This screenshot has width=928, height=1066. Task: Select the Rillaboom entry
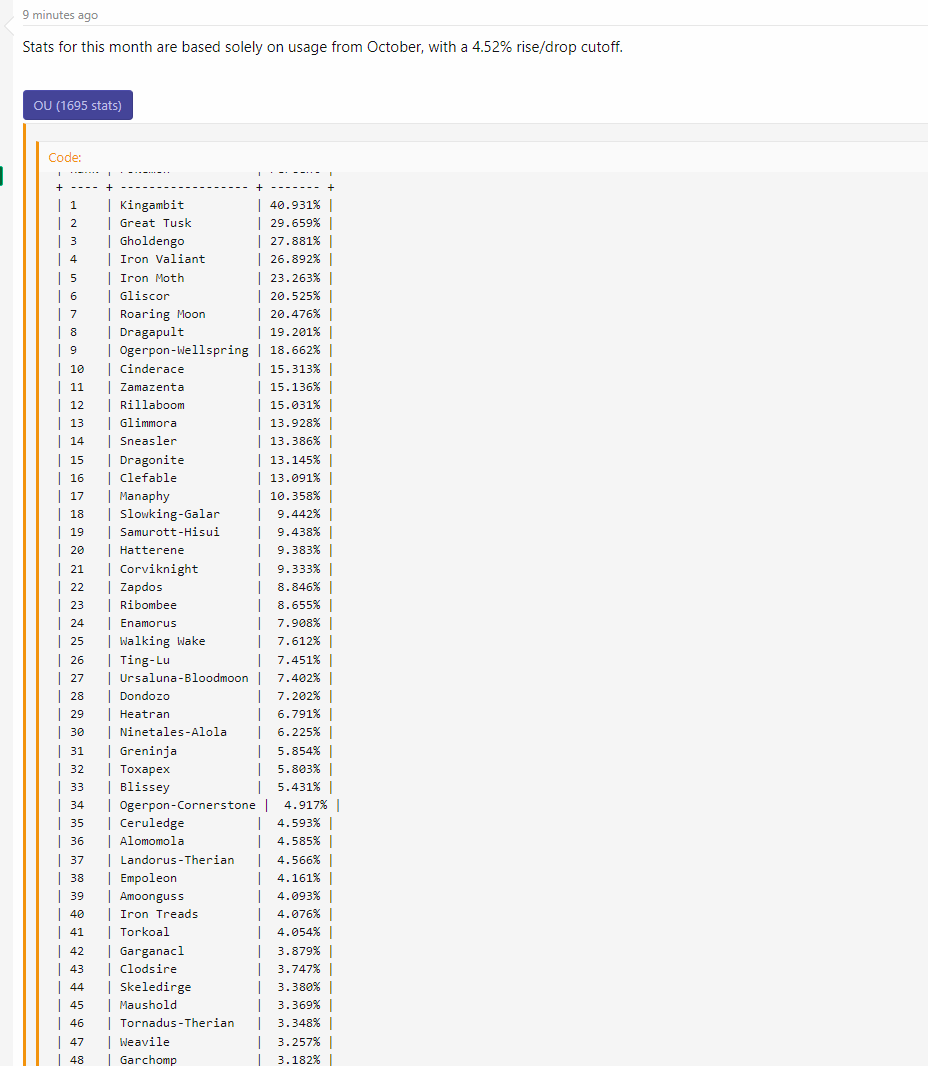(152, 405)
